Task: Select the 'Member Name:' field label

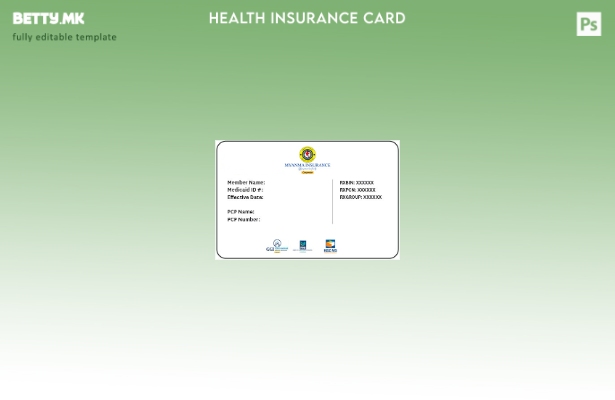Action: point(246,183)
